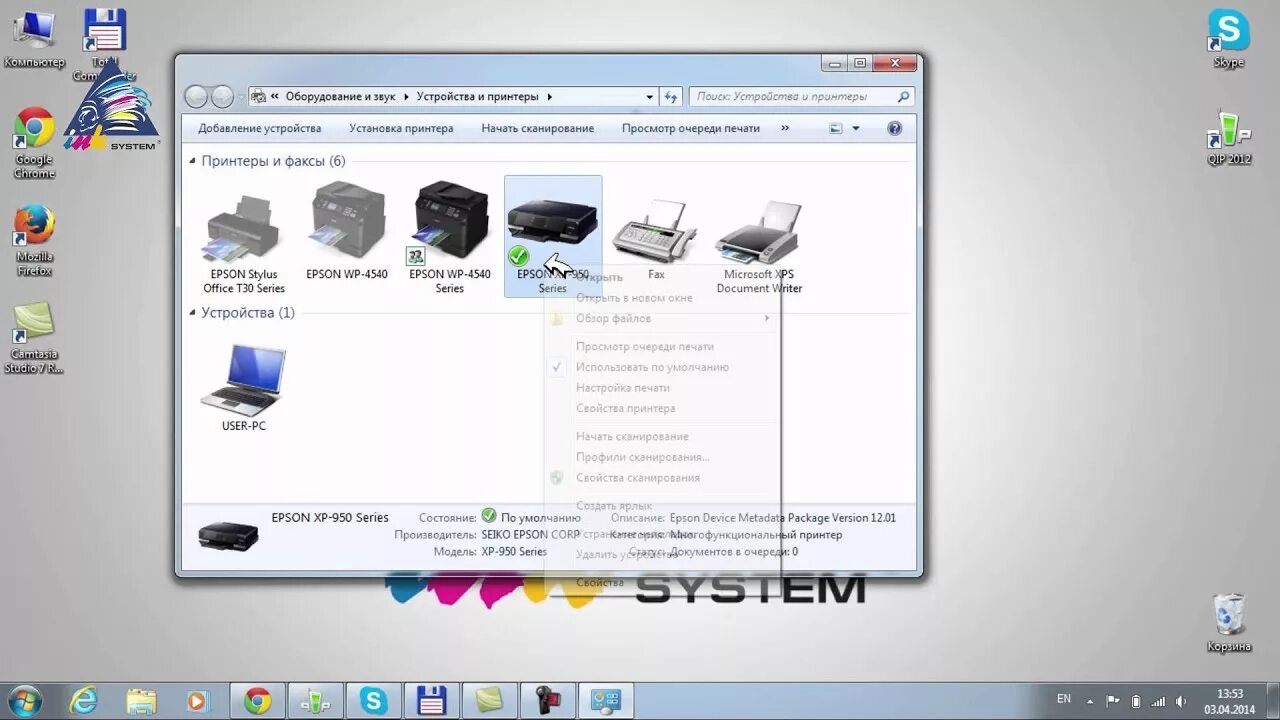Open the view options dropdown arrow
Screen dimensions: 1280x720
tap(856, 128)
